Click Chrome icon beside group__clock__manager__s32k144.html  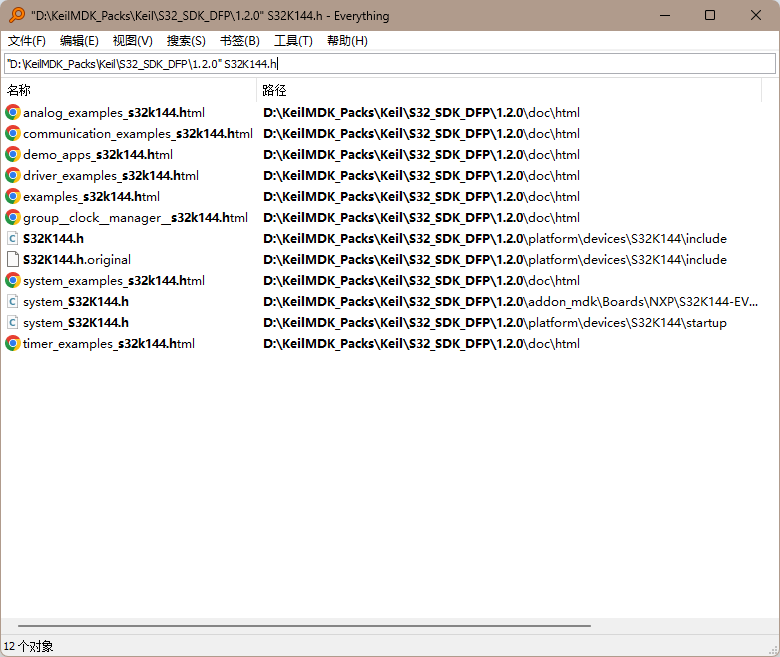click(13, 217)
